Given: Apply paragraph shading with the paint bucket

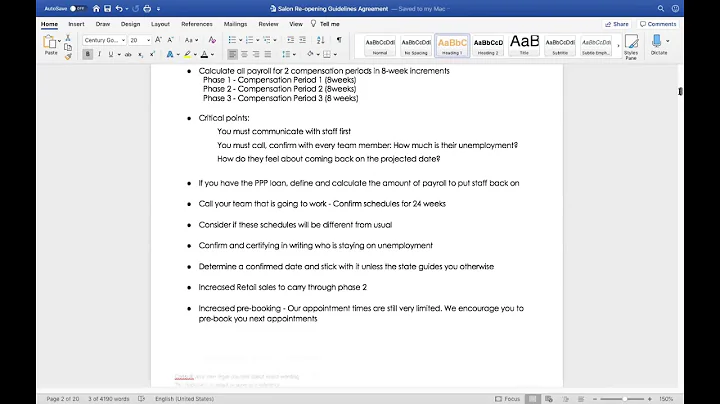Looking at the screenshot, I should point(310,54).
